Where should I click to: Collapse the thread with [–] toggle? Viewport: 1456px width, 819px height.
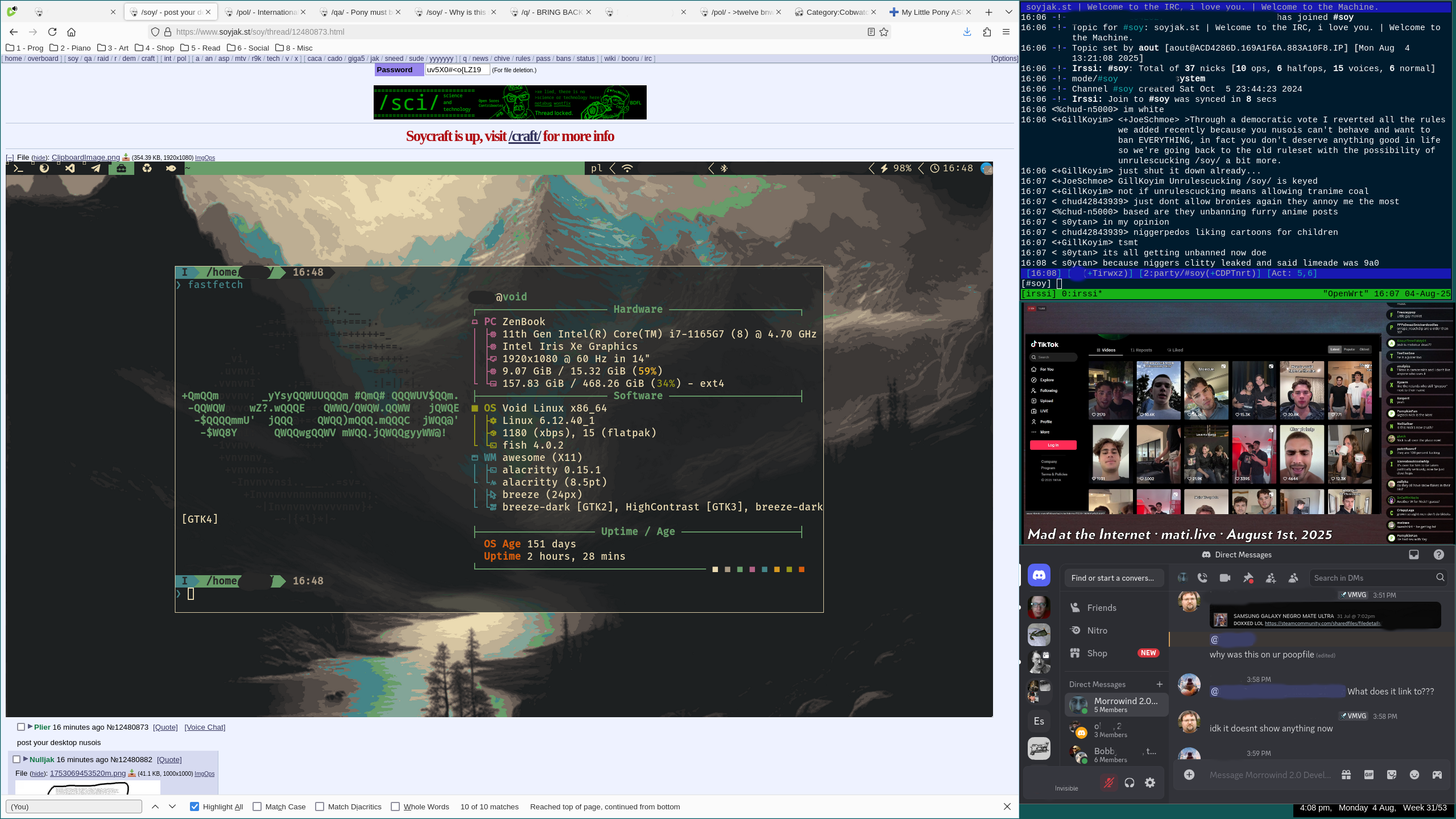coord(10,158)
